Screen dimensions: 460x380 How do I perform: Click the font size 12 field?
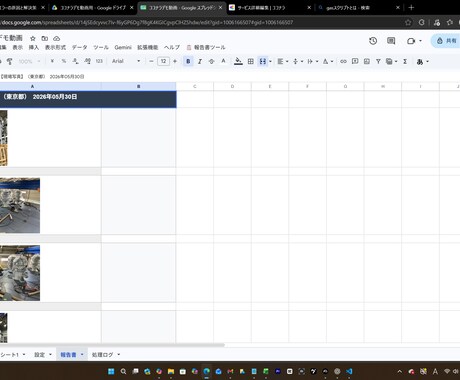click(x=163, y=61)
